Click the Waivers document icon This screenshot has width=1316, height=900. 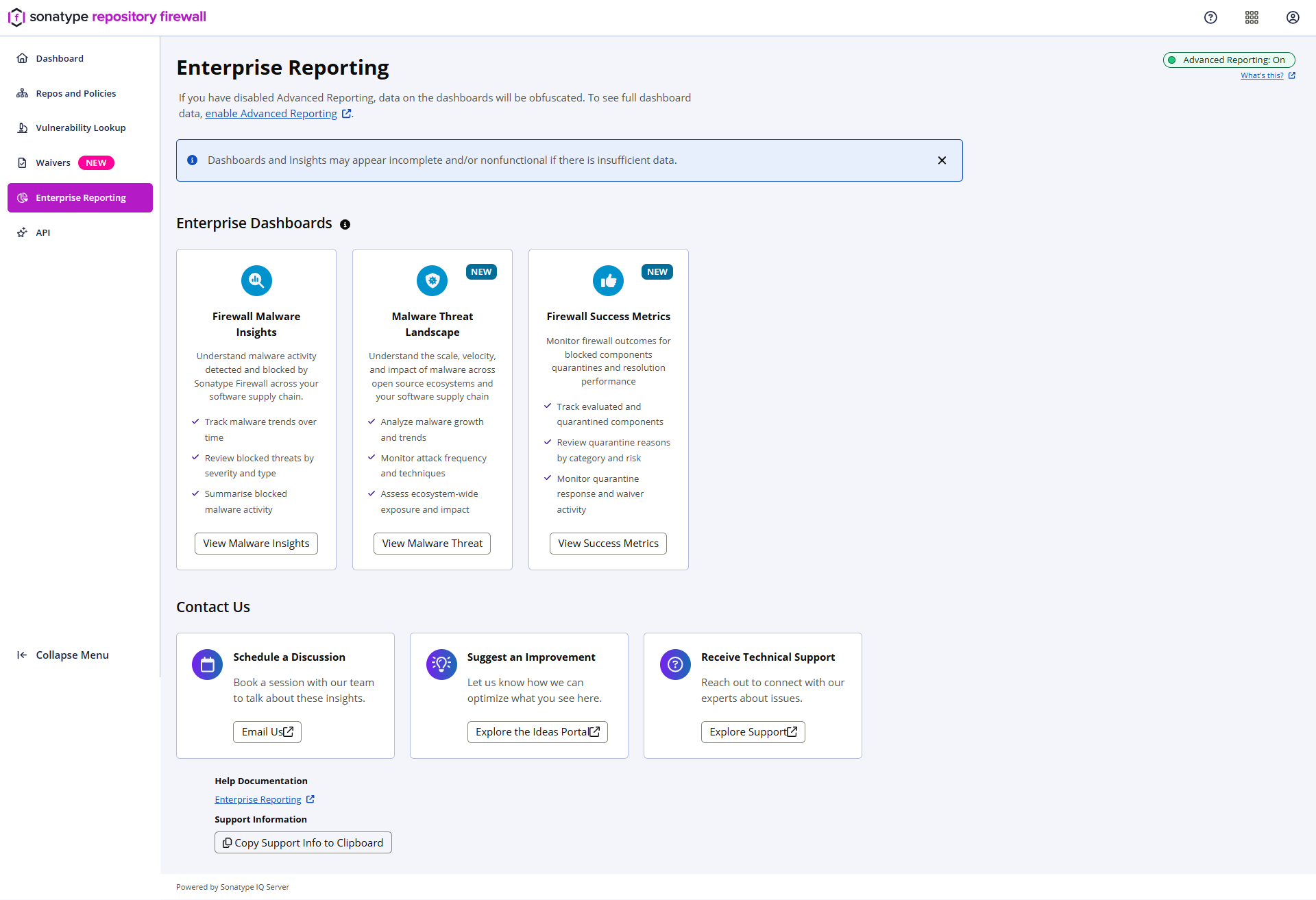(23, 162)
